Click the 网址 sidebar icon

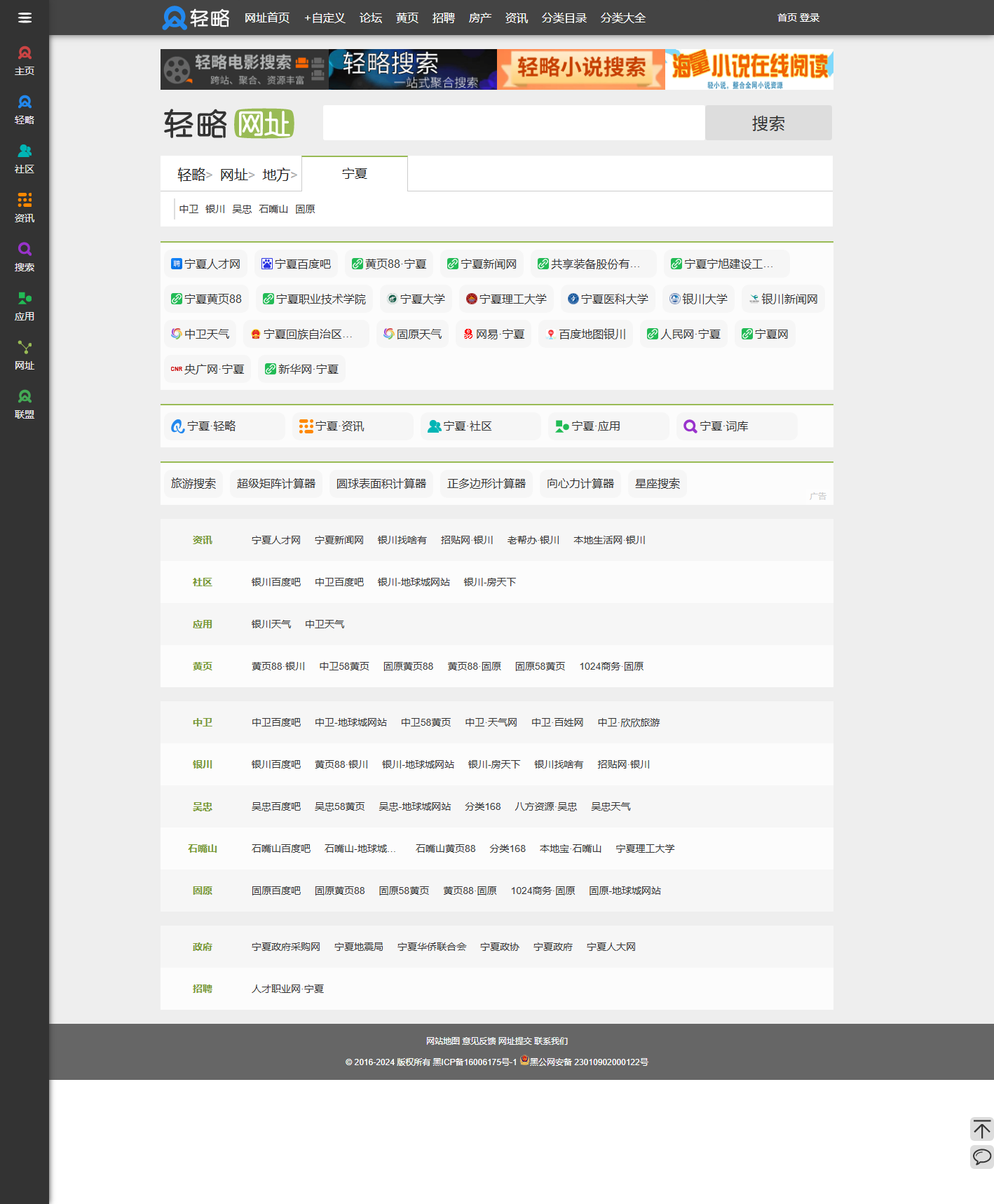25,355
